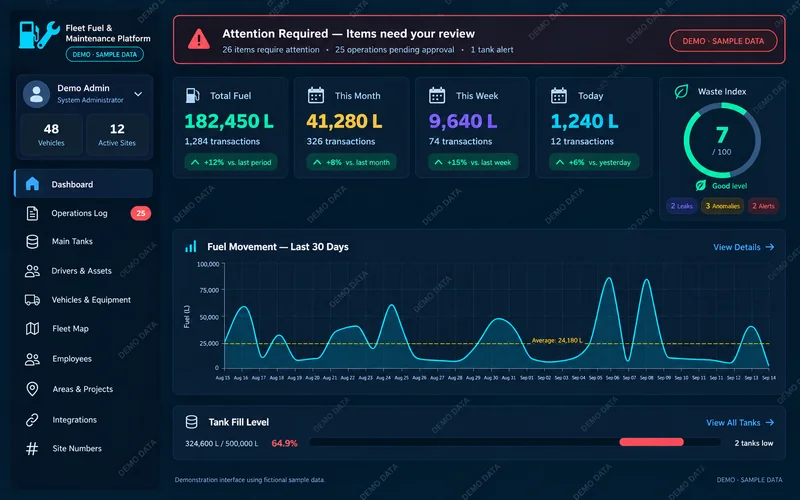Click the Tank Fill Level database icon
800x500 pixels.
pyautogui.click(x=191, y=422)
